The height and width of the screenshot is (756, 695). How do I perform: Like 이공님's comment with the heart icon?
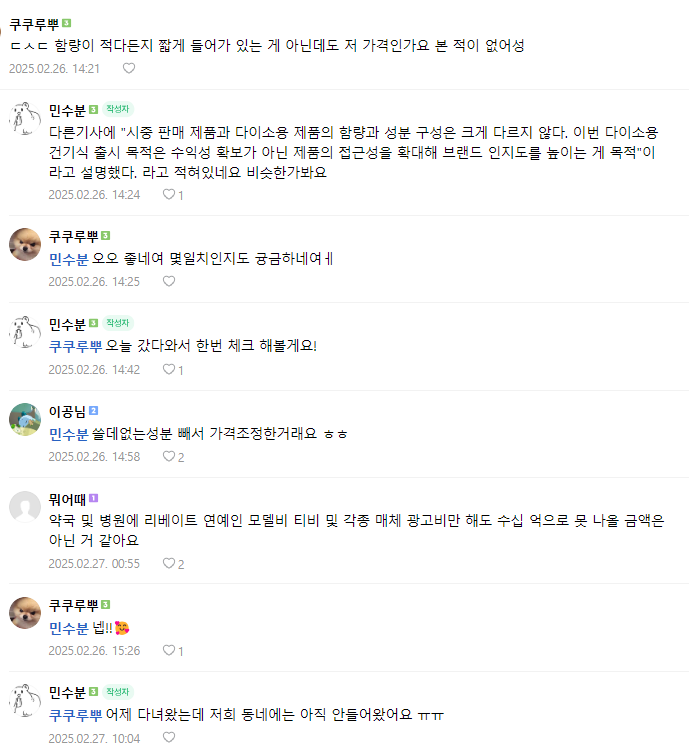(168, 457)
